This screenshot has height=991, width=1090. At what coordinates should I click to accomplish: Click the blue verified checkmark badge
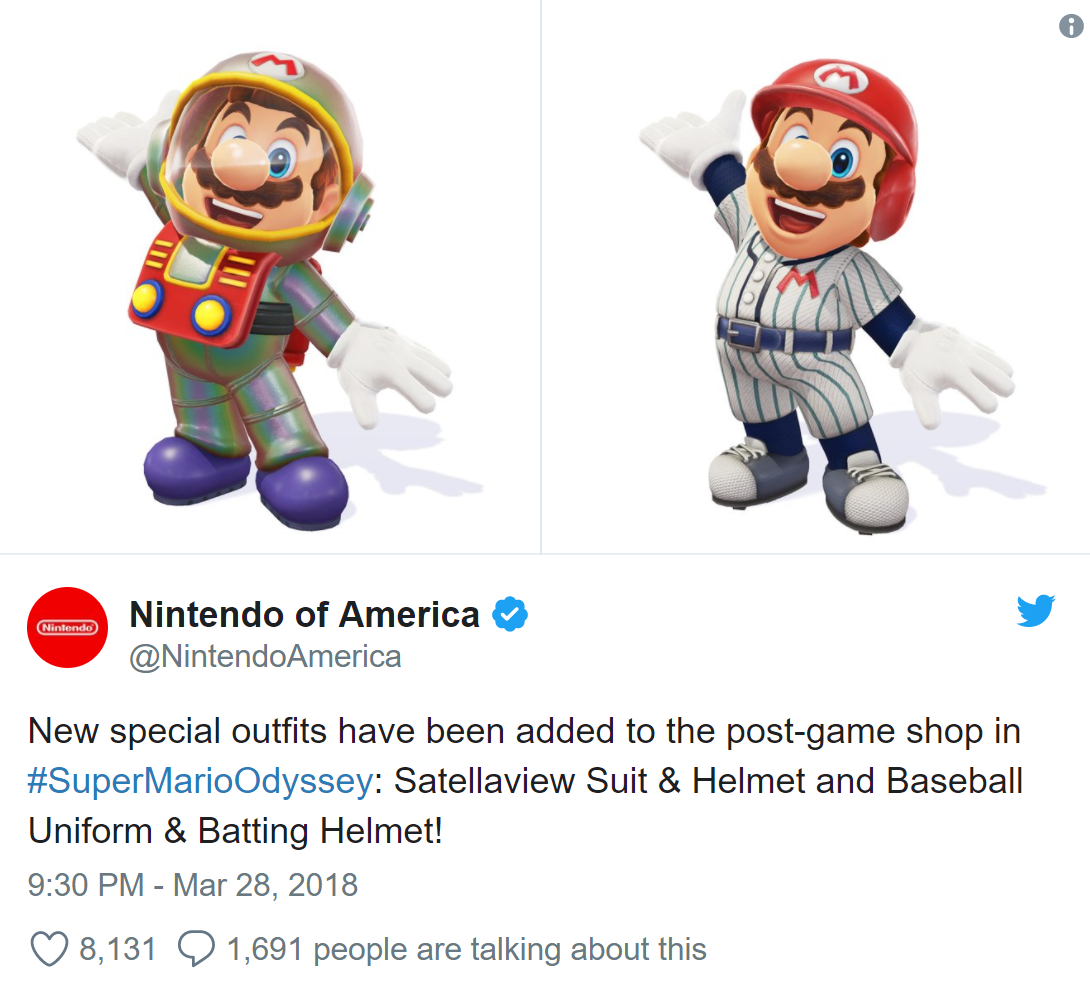pyautogui.click(x=510, y=614)
